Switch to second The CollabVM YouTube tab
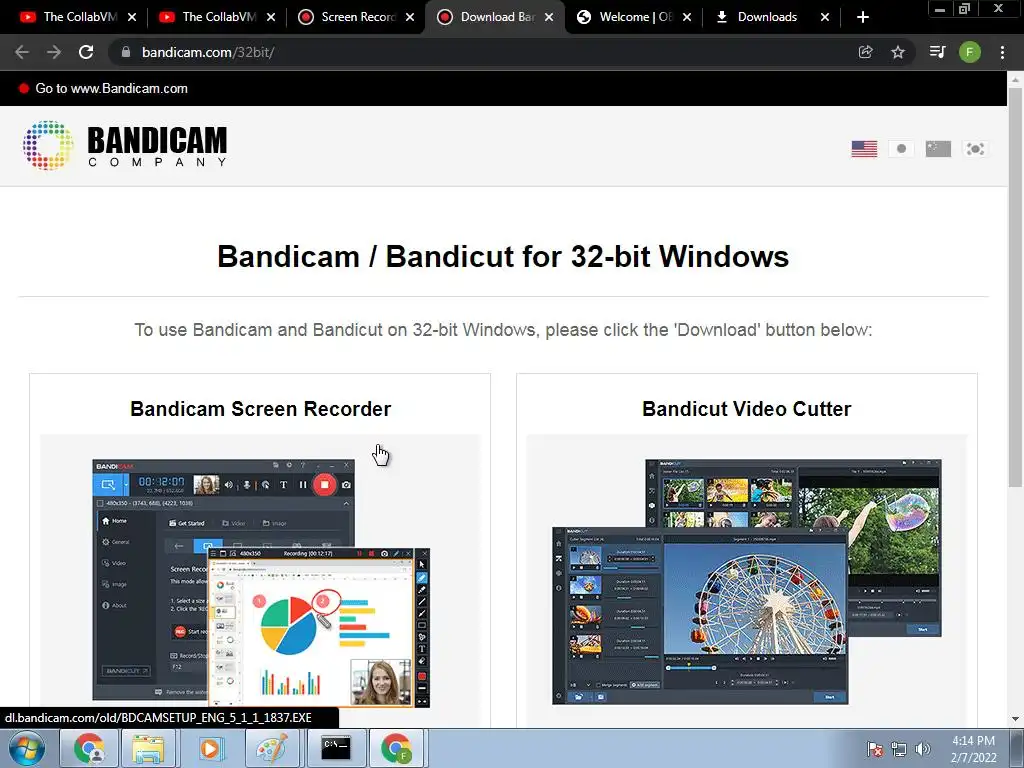1024x768 pixels. point(208,17)
